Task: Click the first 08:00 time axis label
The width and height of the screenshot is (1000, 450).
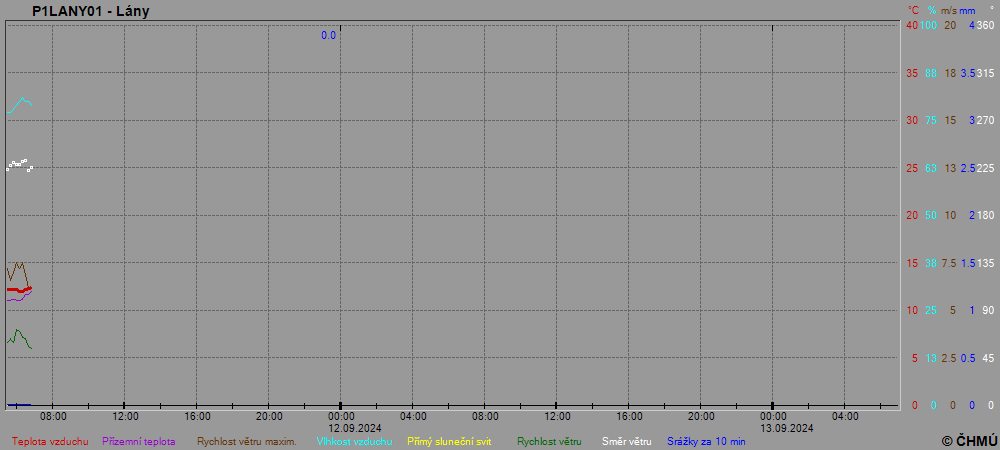Action: tap(53, 416)
